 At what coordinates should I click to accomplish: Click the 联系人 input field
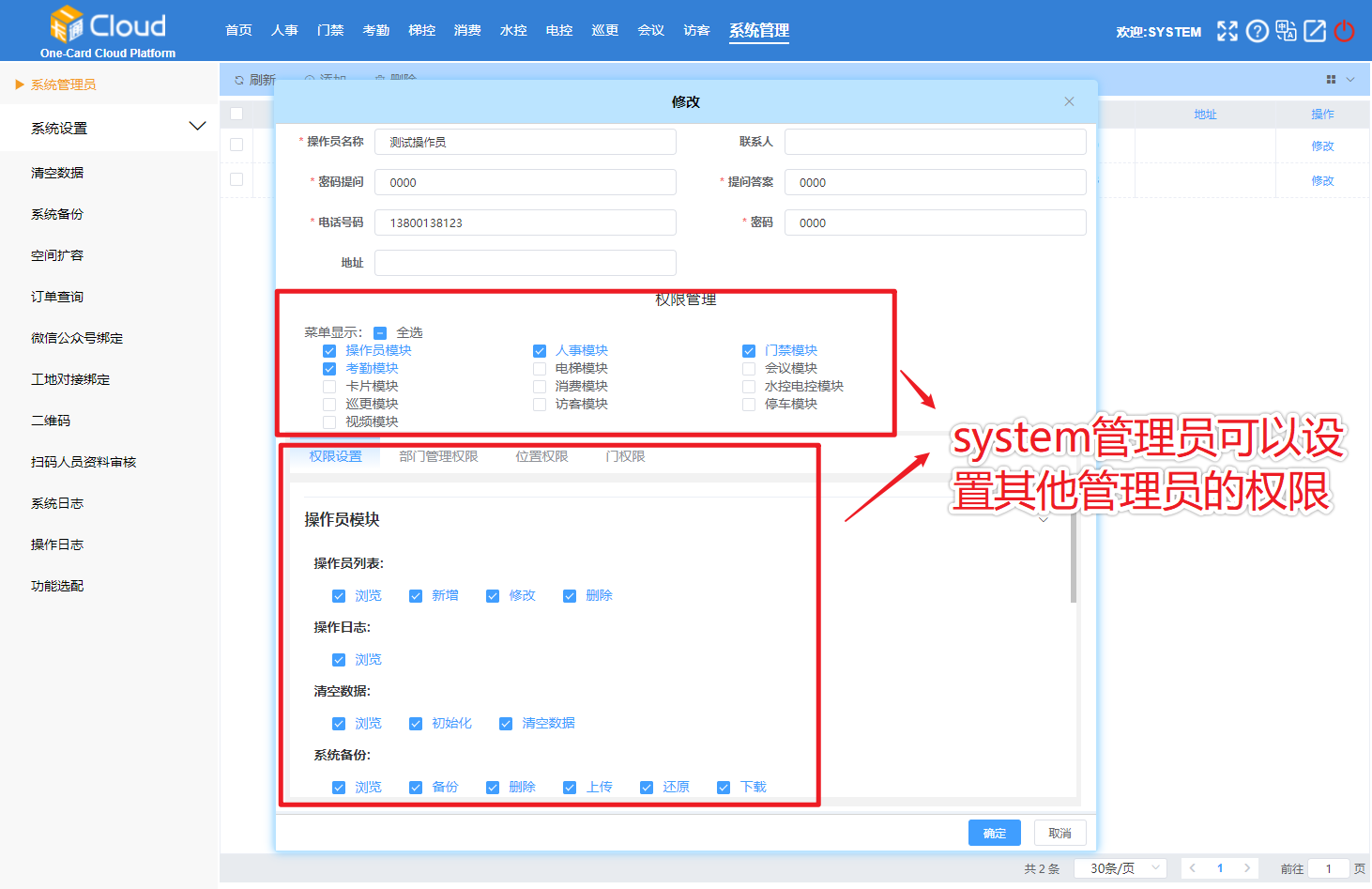(935, 142)
